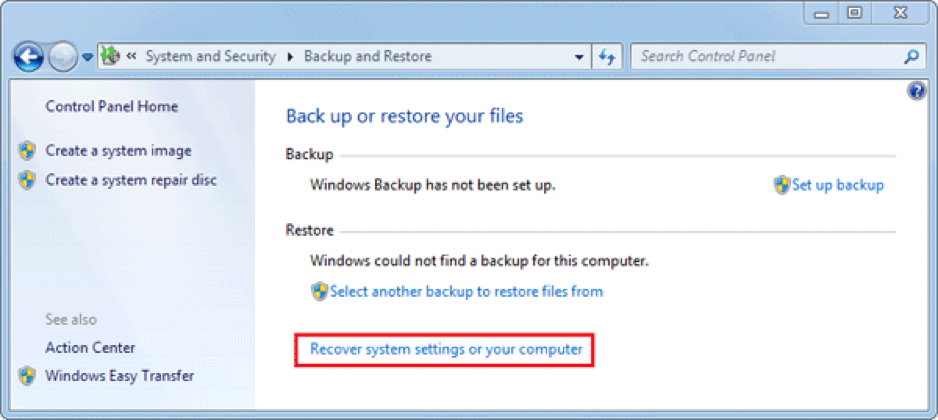Open Action Center link
The height and width of the screenshot is (420, 938).
(x=90, y=348)
